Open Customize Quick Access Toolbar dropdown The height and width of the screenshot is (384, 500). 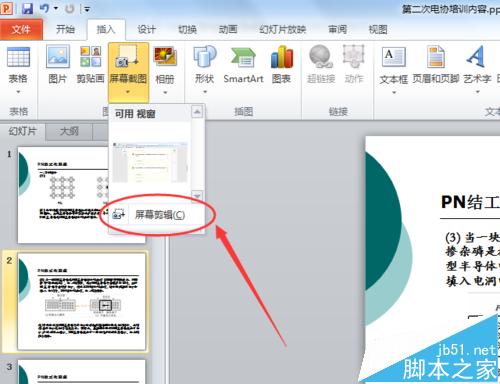pos(87,9)
